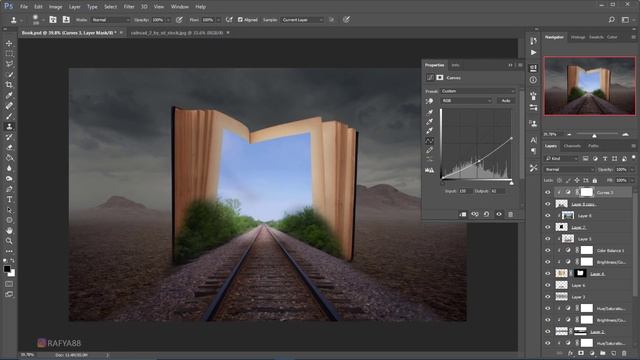This screenshot has width=640, height=360.
Task: Open the File menu
Action: click(24, 7)
